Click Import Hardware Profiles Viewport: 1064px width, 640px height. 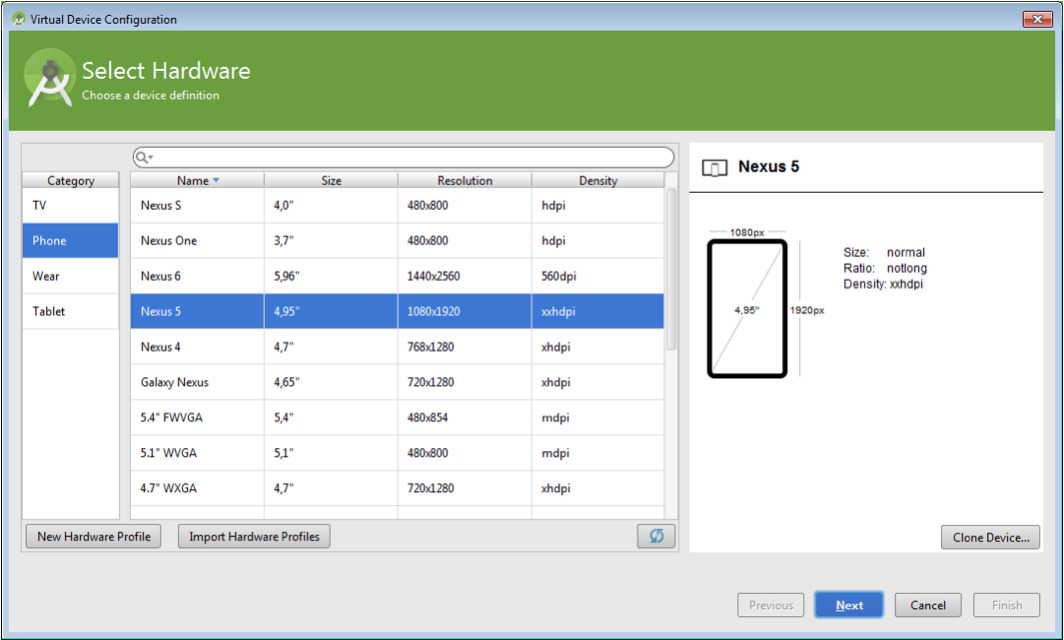pos(254,537)
